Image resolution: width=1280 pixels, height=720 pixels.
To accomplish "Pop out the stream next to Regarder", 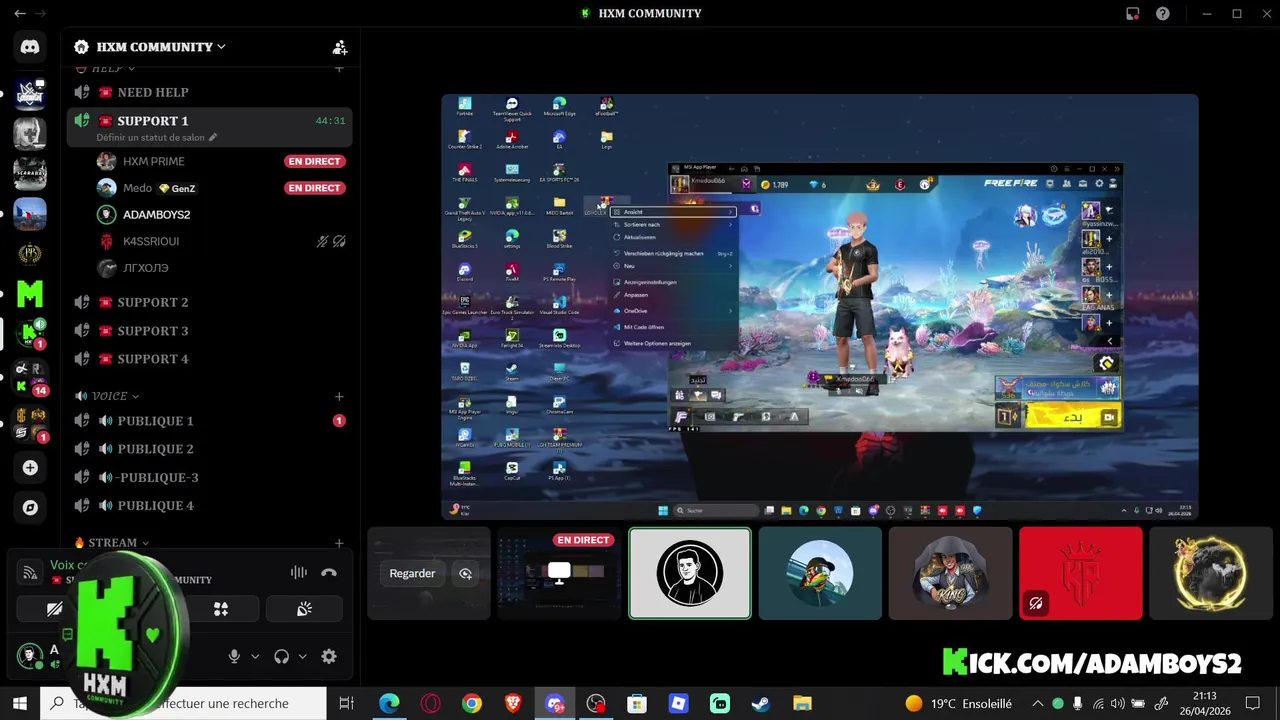I will 465,574.
